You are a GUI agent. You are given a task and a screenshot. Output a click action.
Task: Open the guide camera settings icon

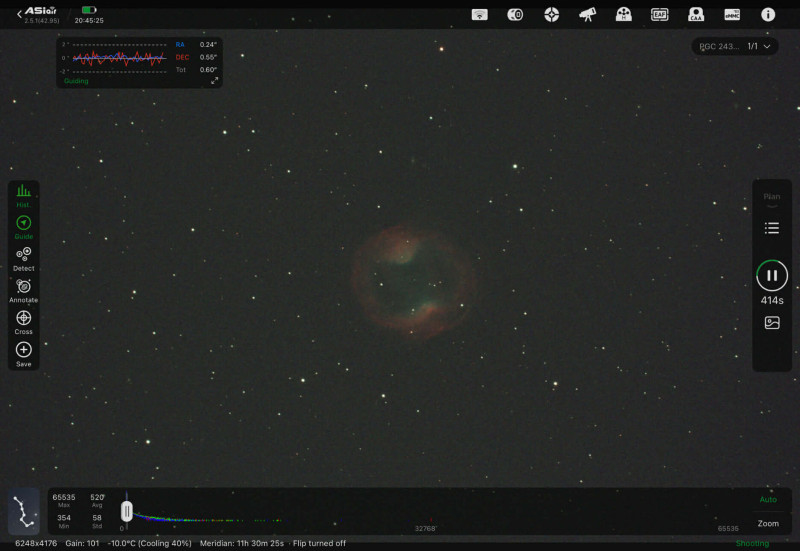coord(551,15)
